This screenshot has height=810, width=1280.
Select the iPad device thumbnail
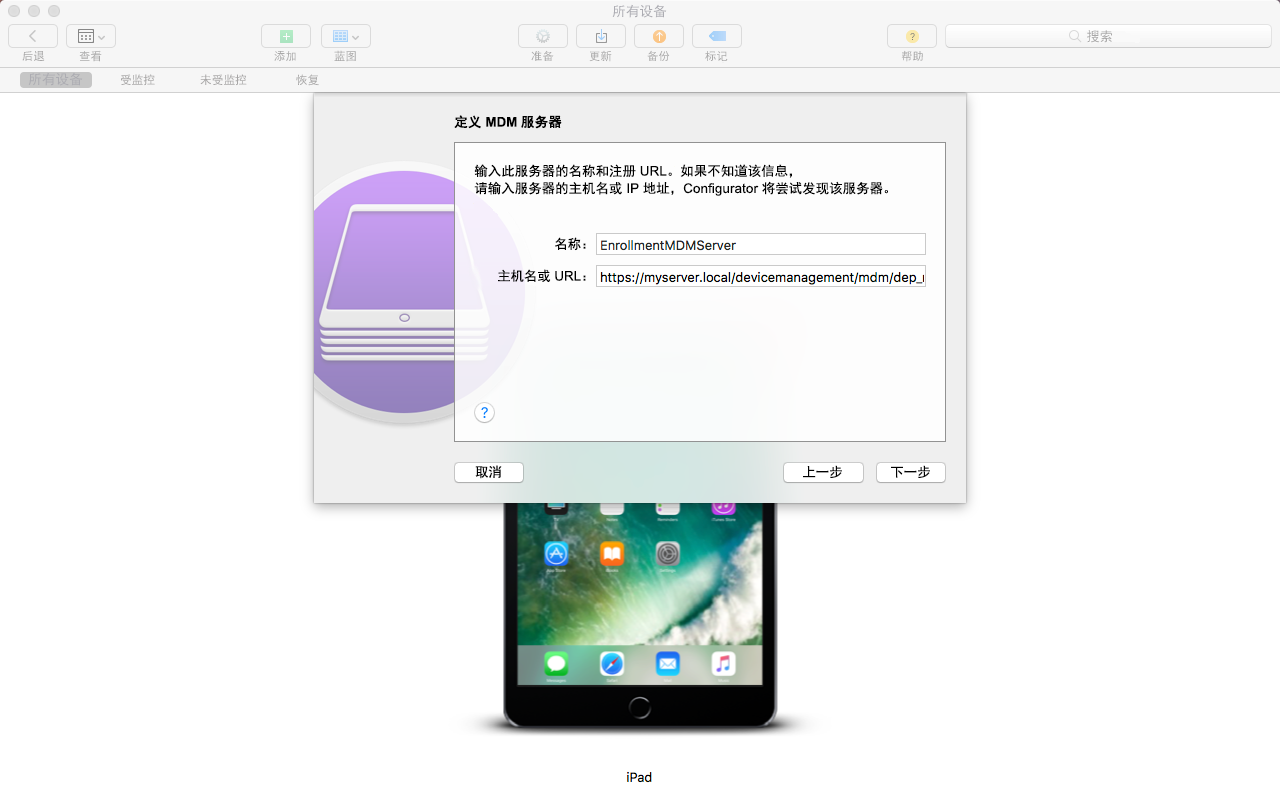640,614
